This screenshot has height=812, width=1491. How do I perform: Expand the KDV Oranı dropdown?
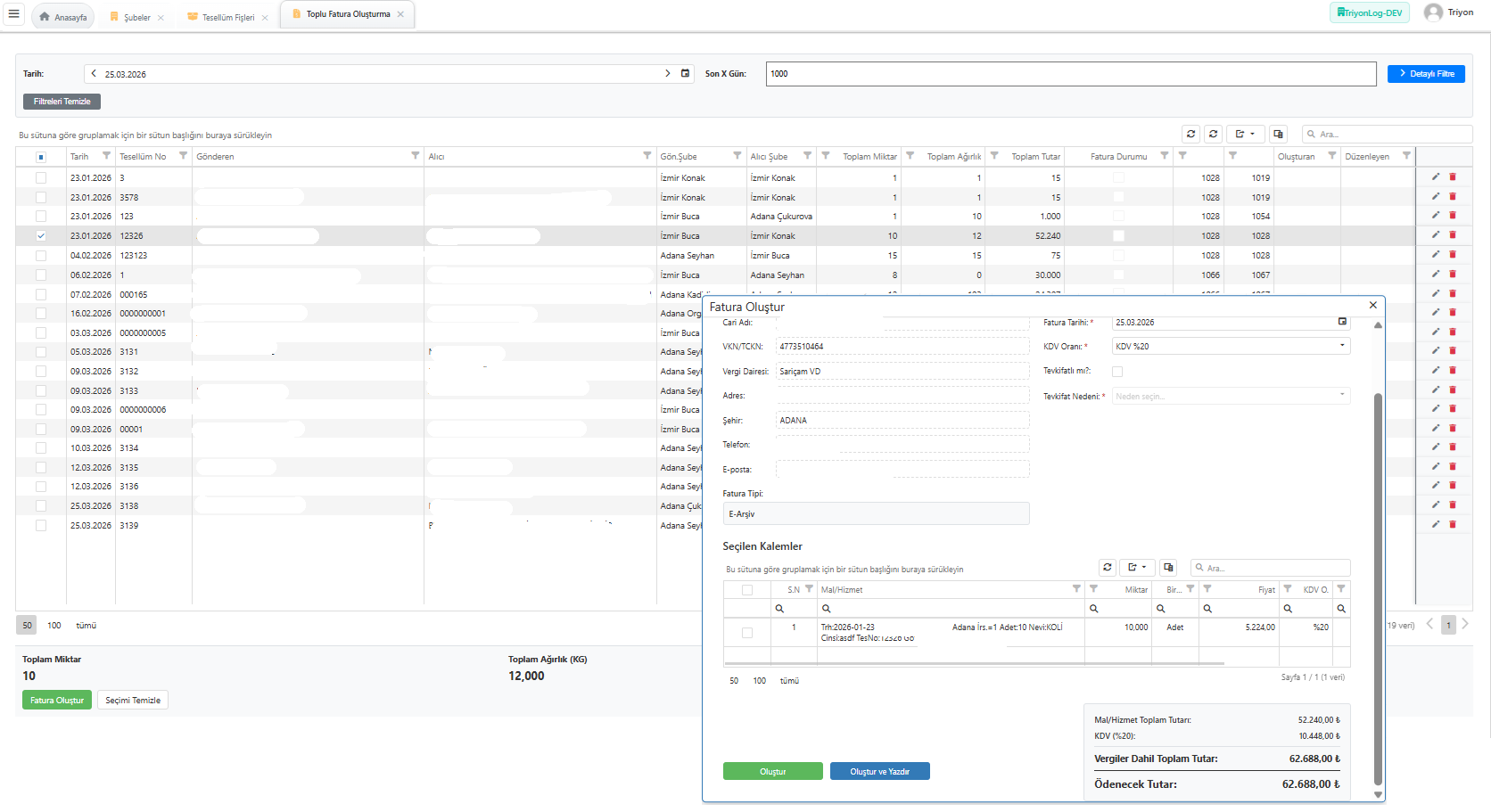(x=1342, y=346)
